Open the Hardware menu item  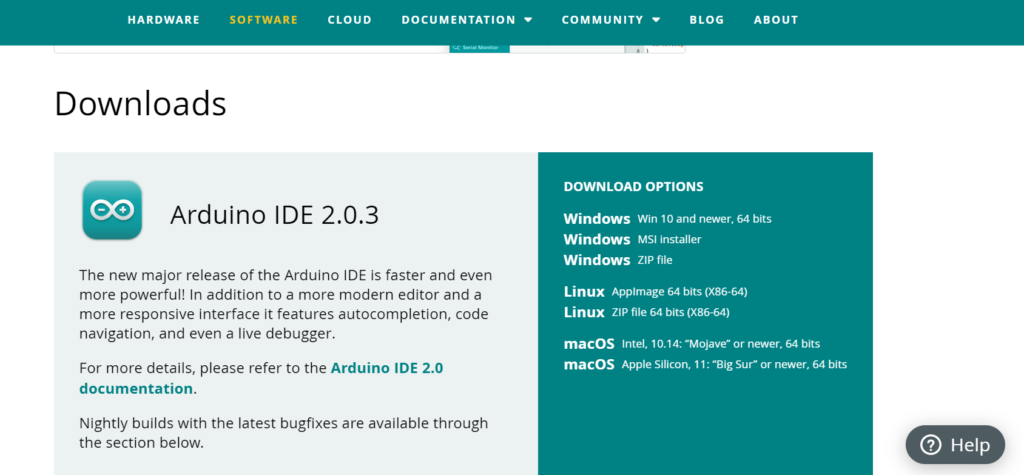164,20
